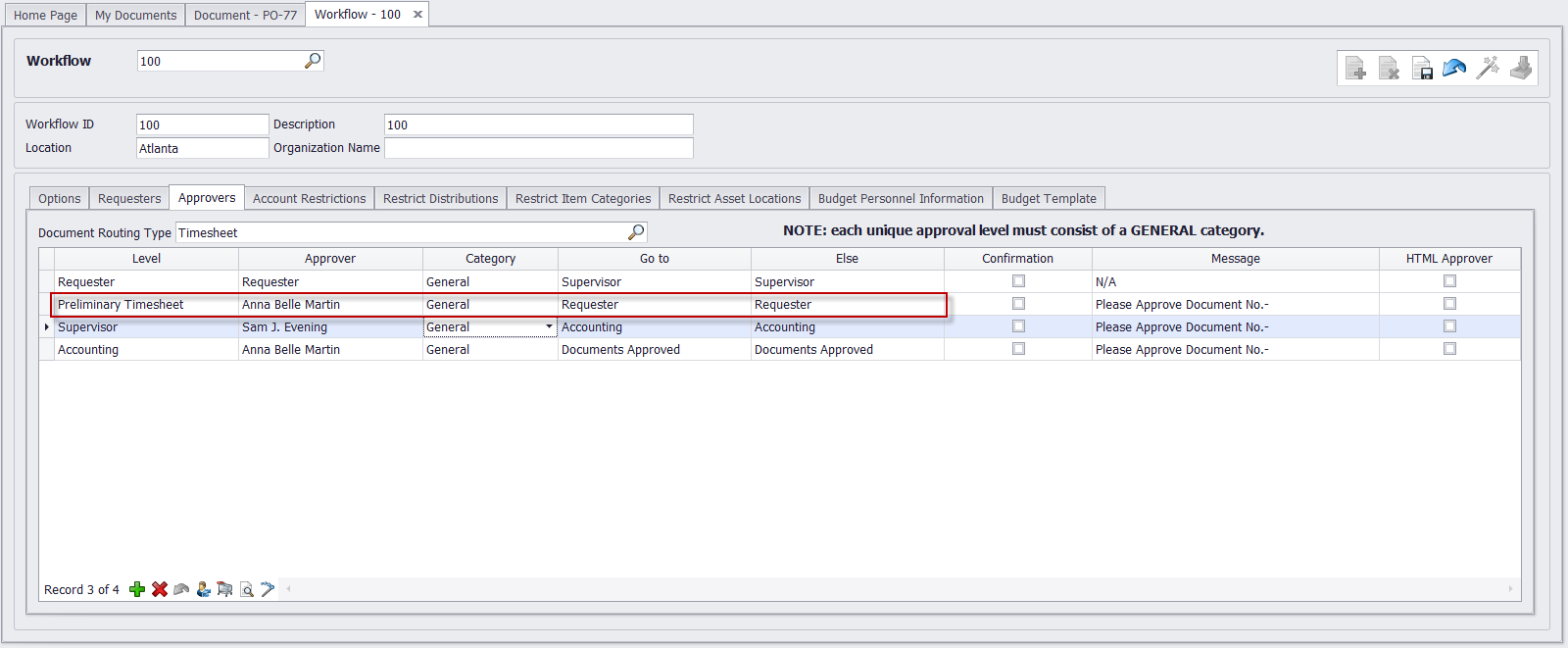Check Confirmation box in Accounting row

[x=1018, y=349]
